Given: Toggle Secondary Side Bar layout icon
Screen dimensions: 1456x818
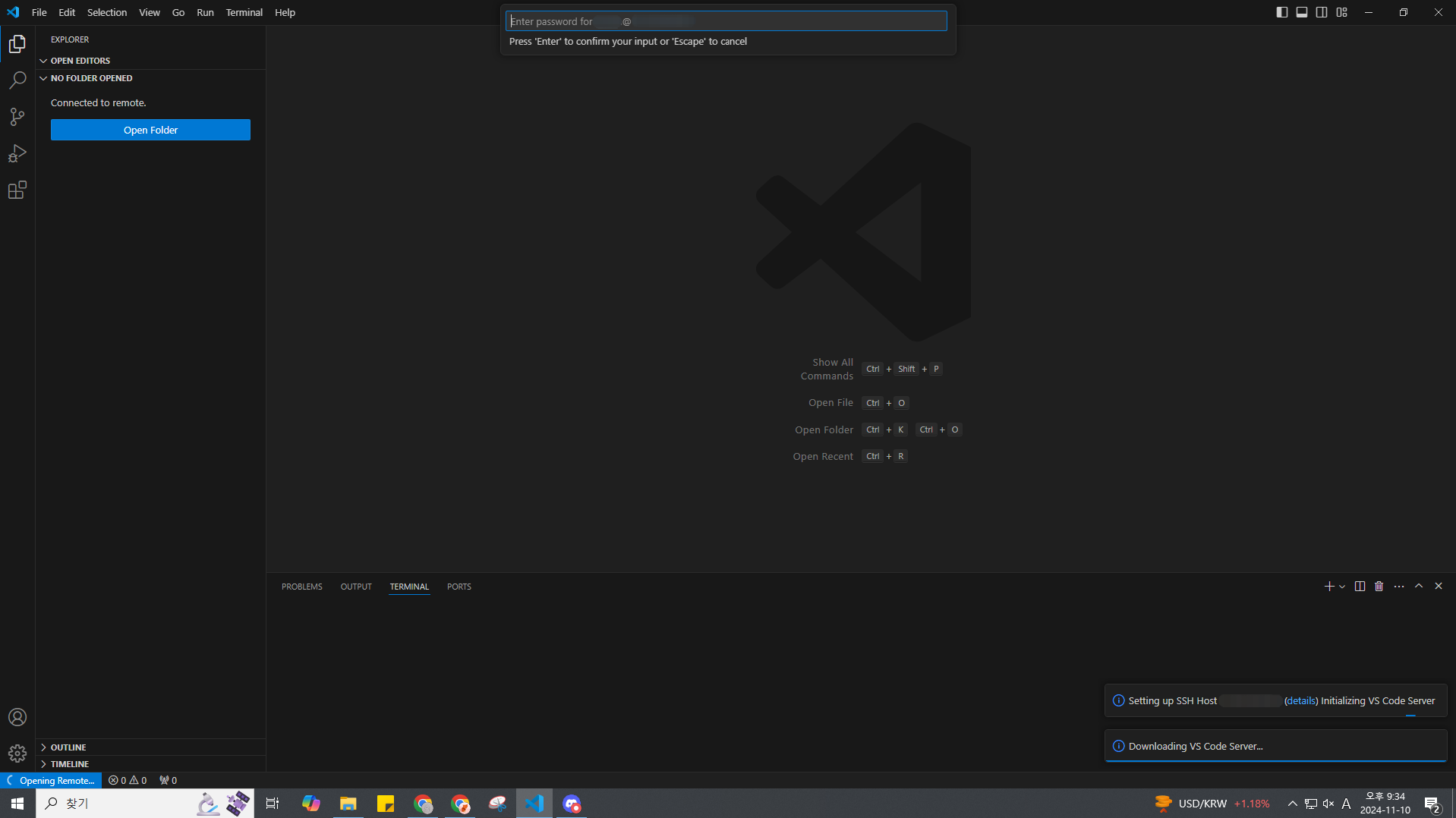Looking at the screenshot, I should click(x=1322, y=12).
